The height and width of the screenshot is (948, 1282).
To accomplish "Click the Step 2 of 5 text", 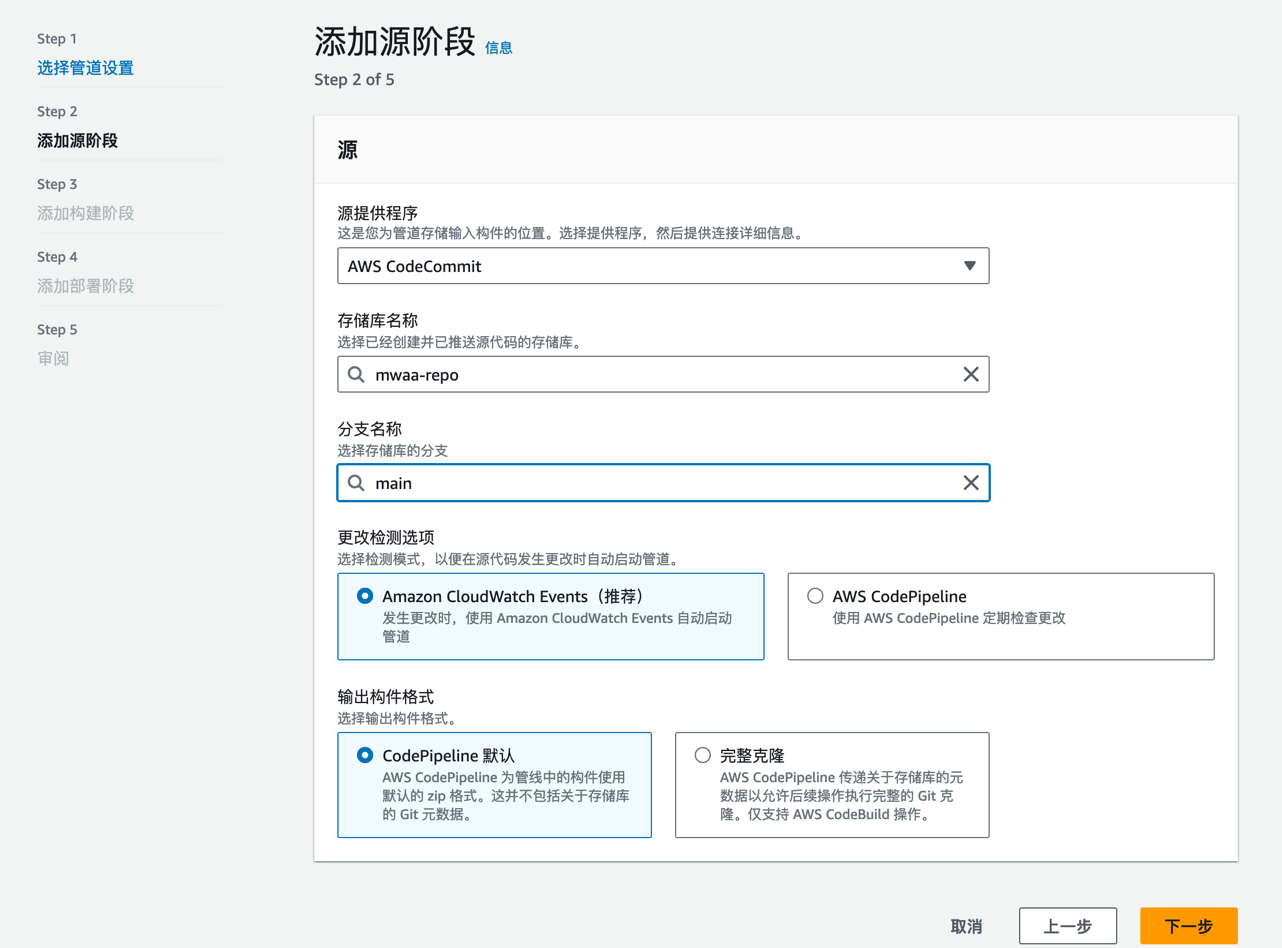I will tap(354, 79).
